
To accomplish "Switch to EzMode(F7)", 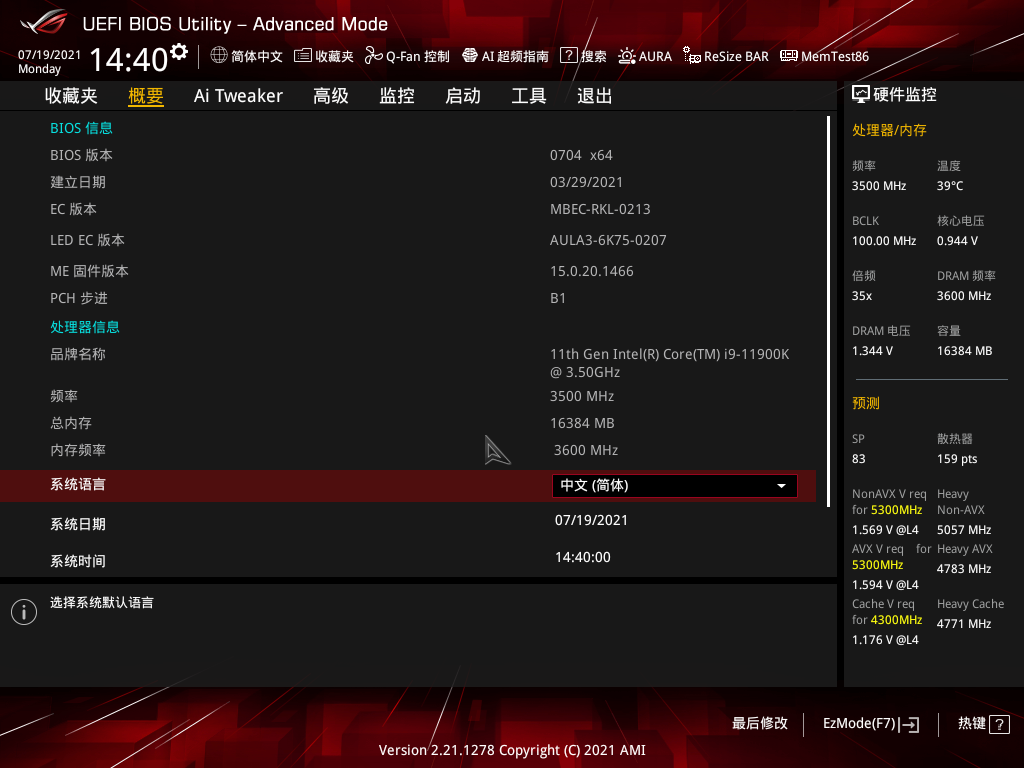I will pyautogui.click(x=871, y=724).
